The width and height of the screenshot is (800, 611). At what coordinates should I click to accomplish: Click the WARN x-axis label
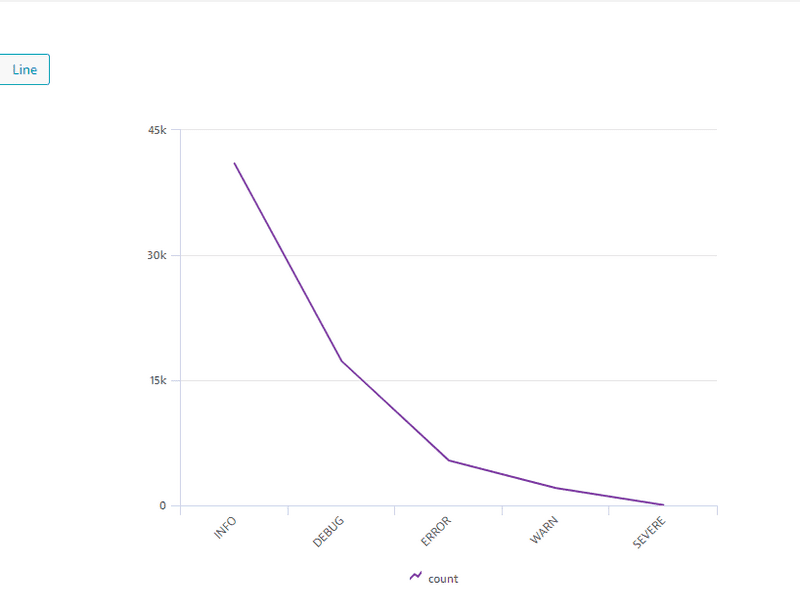click(545, 529)
